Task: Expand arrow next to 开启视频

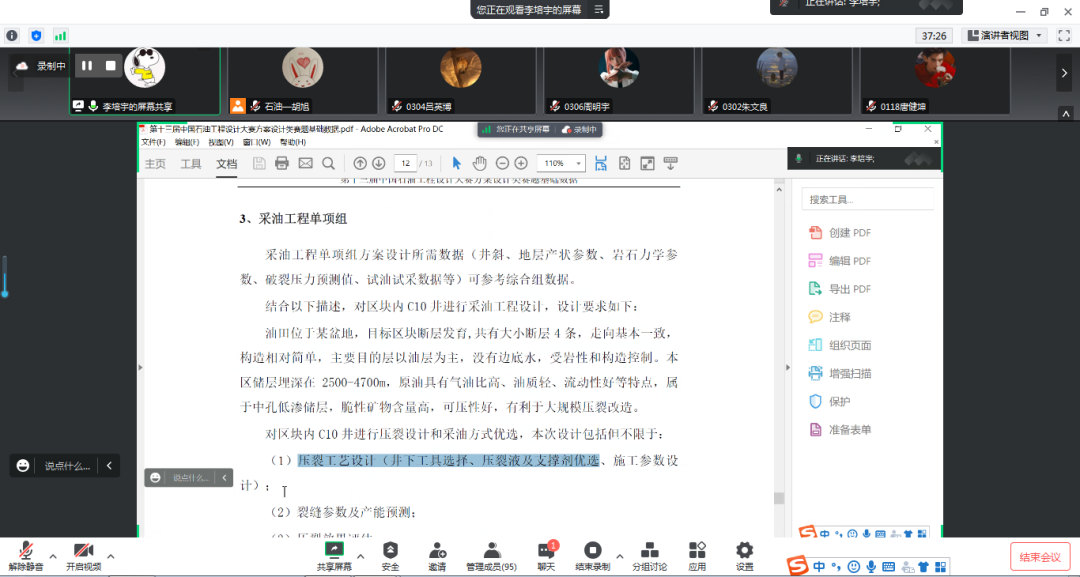Action: tap(110, 556)
